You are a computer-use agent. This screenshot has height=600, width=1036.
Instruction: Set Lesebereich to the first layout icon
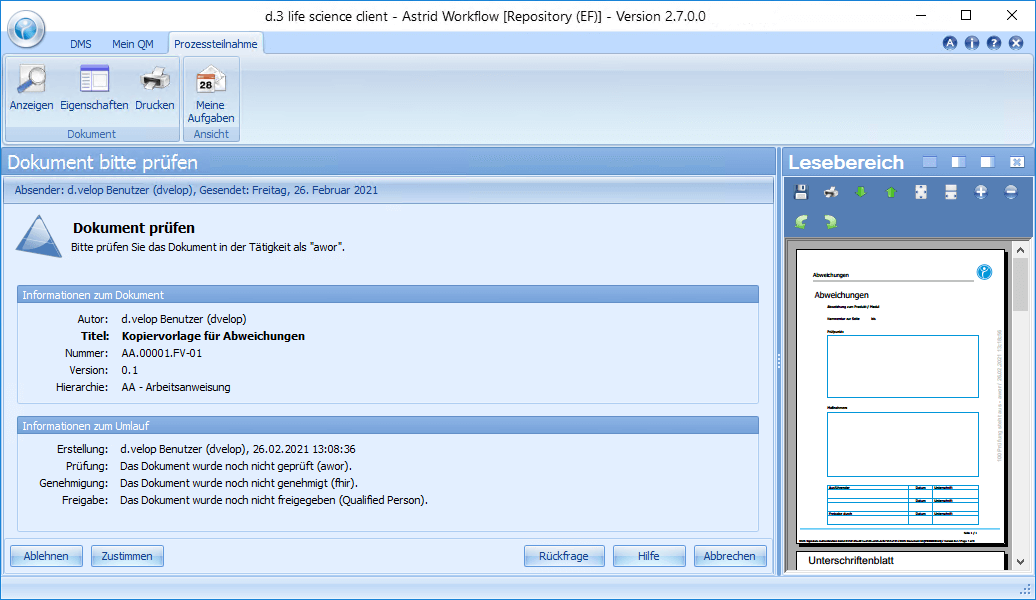click(x=930, y=163)
